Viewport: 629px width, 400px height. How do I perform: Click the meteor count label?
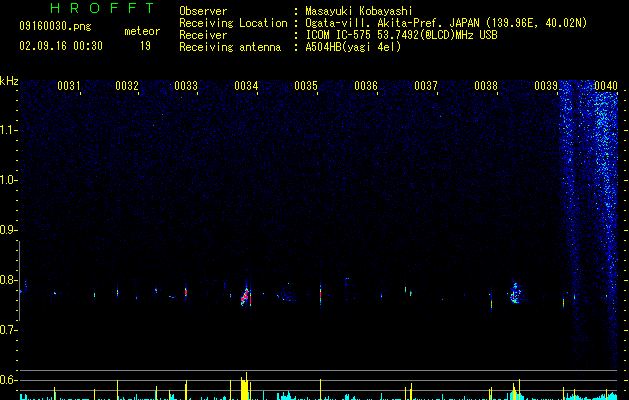coord(142,31)
